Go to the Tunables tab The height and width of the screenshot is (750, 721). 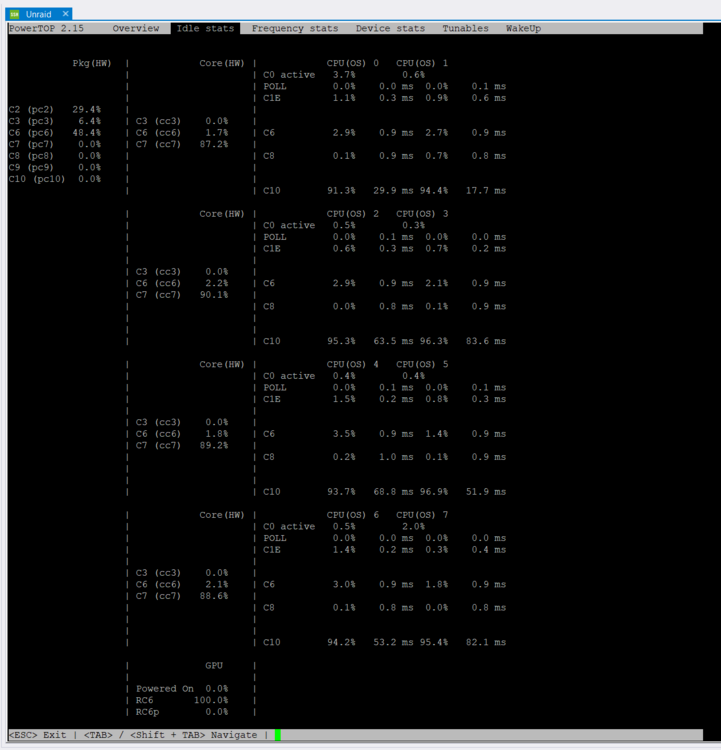coord(465,28)
